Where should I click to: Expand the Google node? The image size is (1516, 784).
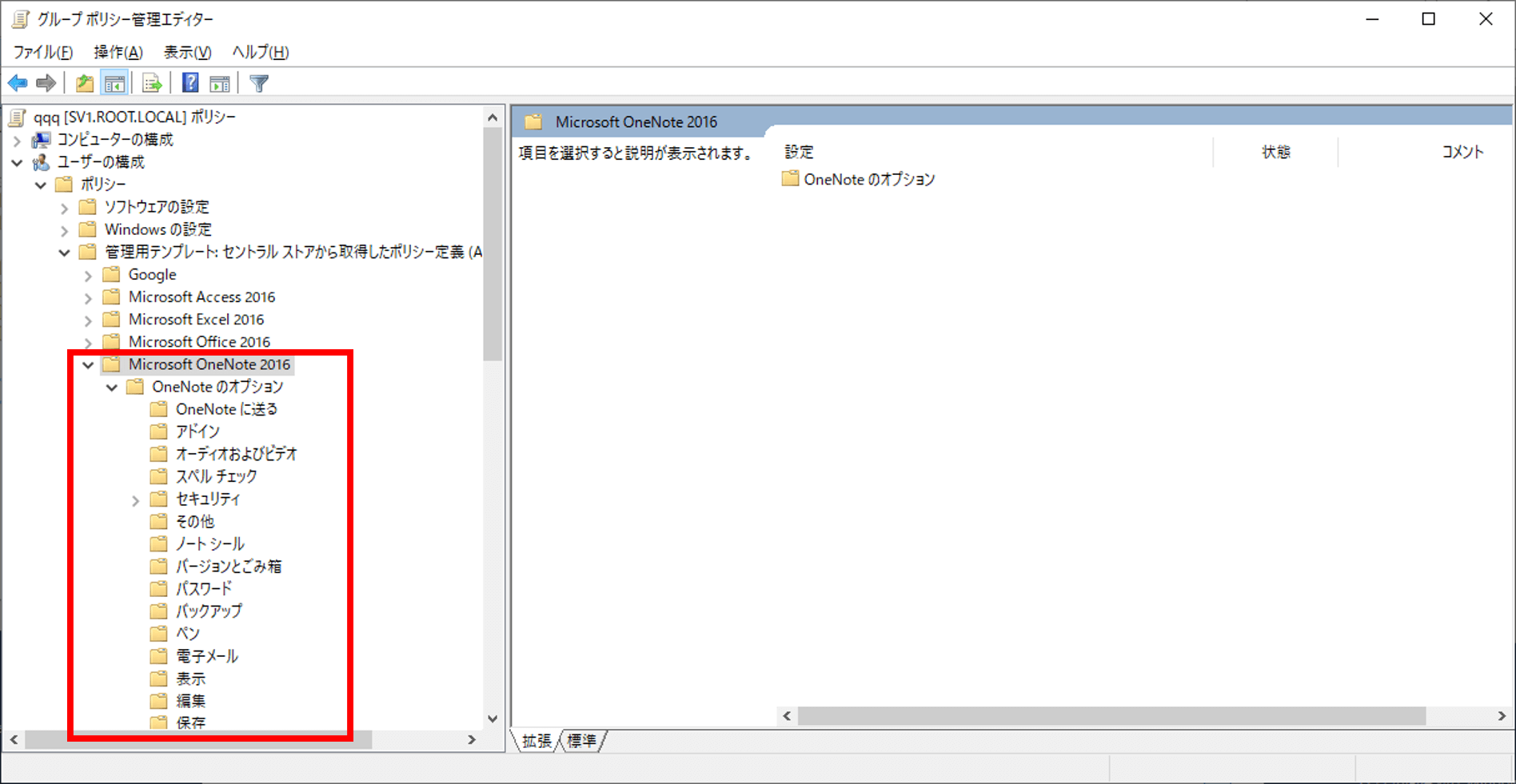coord(88,275)
